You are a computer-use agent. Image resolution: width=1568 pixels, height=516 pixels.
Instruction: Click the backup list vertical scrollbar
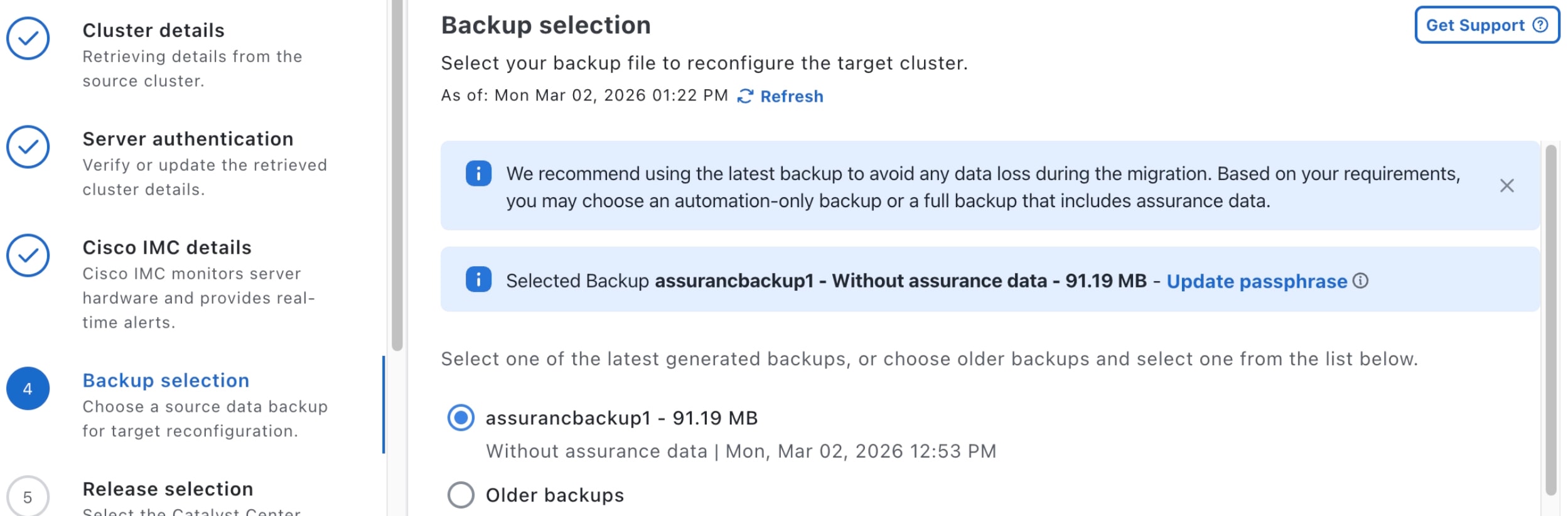[1550, 320]
